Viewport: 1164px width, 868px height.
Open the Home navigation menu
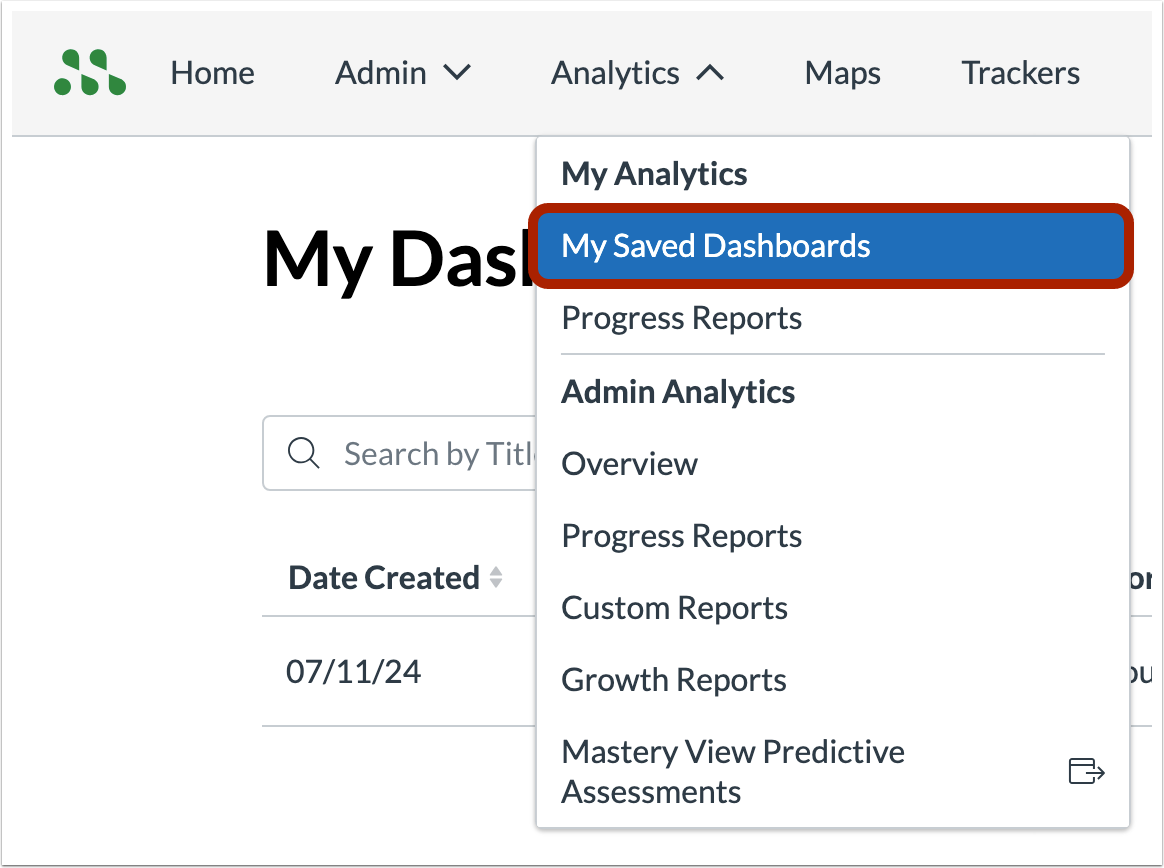[x=212, y=72]
